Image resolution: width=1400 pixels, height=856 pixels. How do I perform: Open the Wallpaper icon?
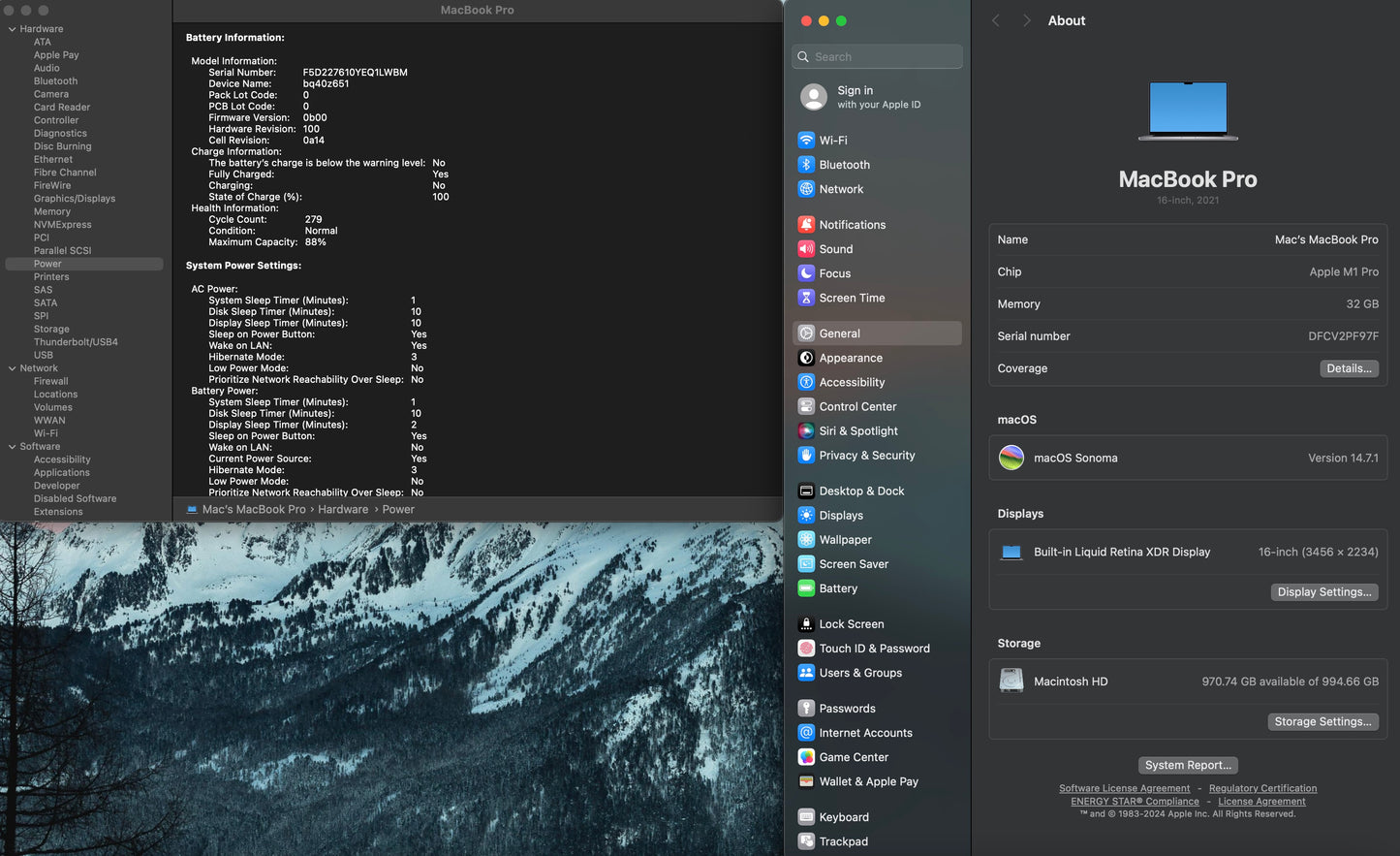(806, 539)
